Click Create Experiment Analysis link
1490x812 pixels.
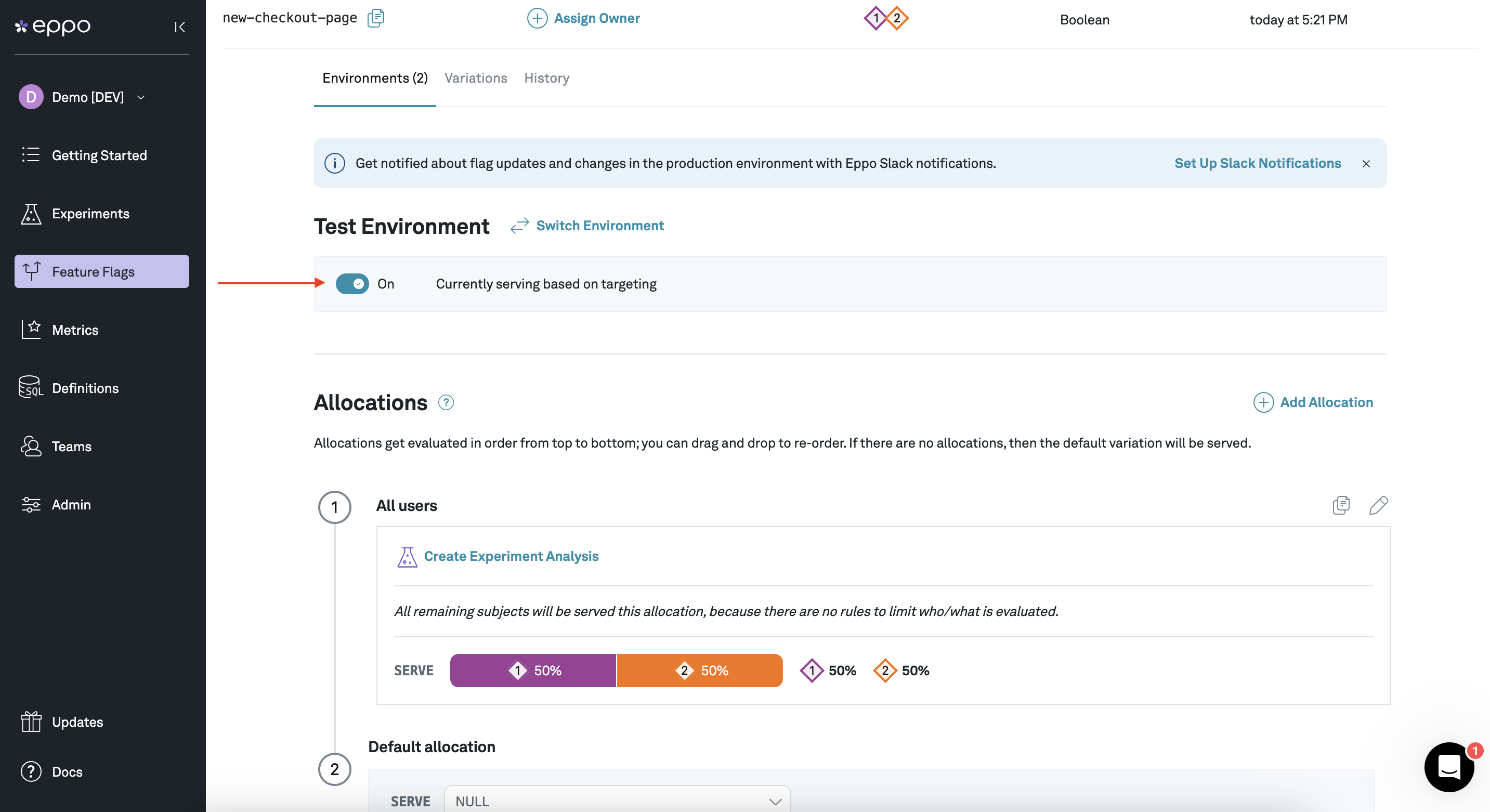point(512,556)
